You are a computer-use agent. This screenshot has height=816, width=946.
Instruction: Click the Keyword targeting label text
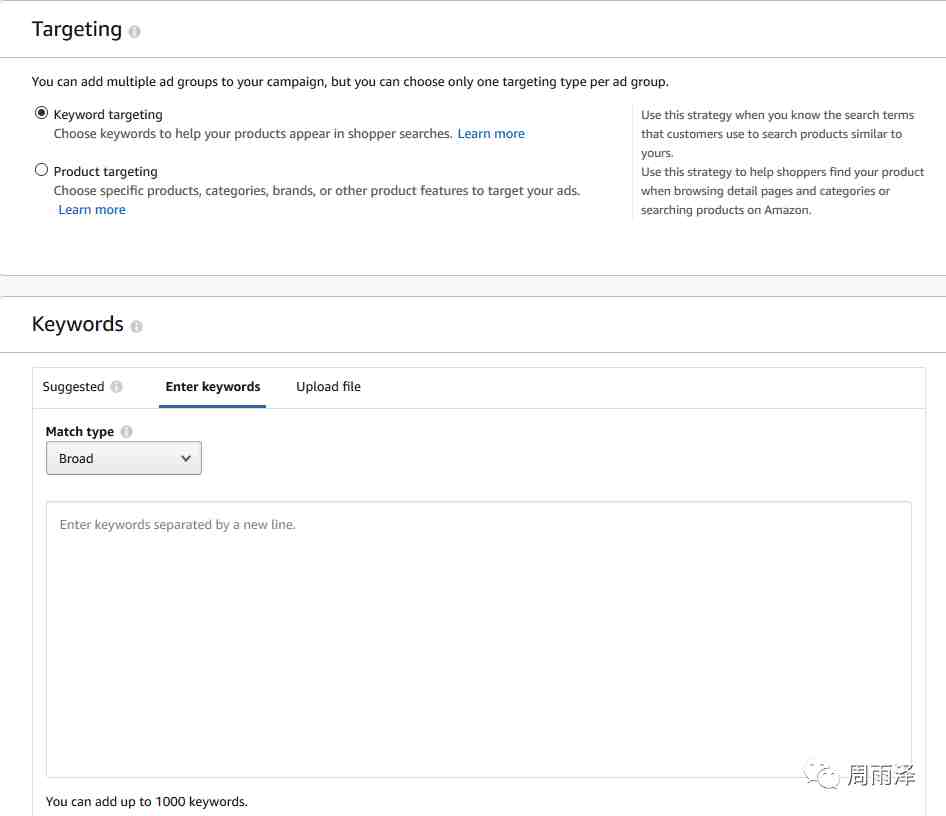108,115
